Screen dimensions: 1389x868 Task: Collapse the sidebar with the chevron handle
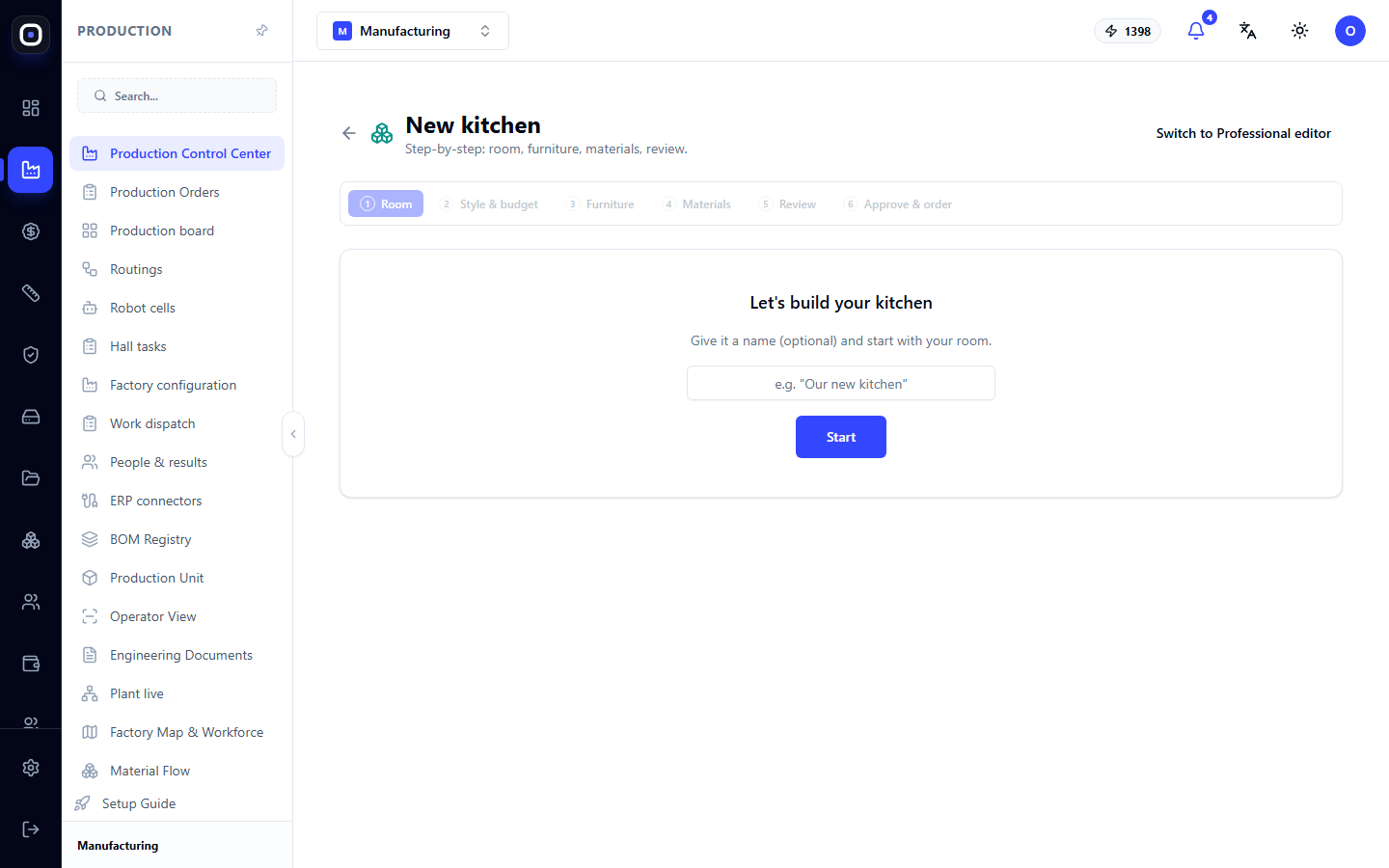click(x=293, y=434)
